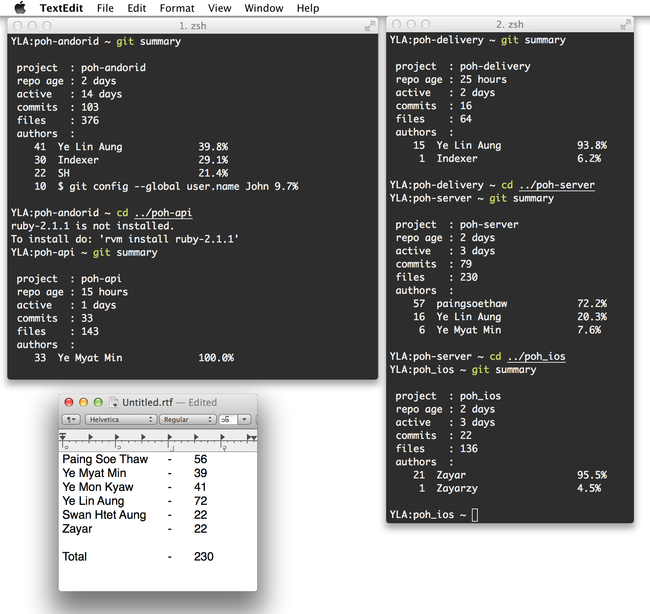Open the File menu
The width and height of the screenshot is (650, 614).
click(x=105, y=8)
